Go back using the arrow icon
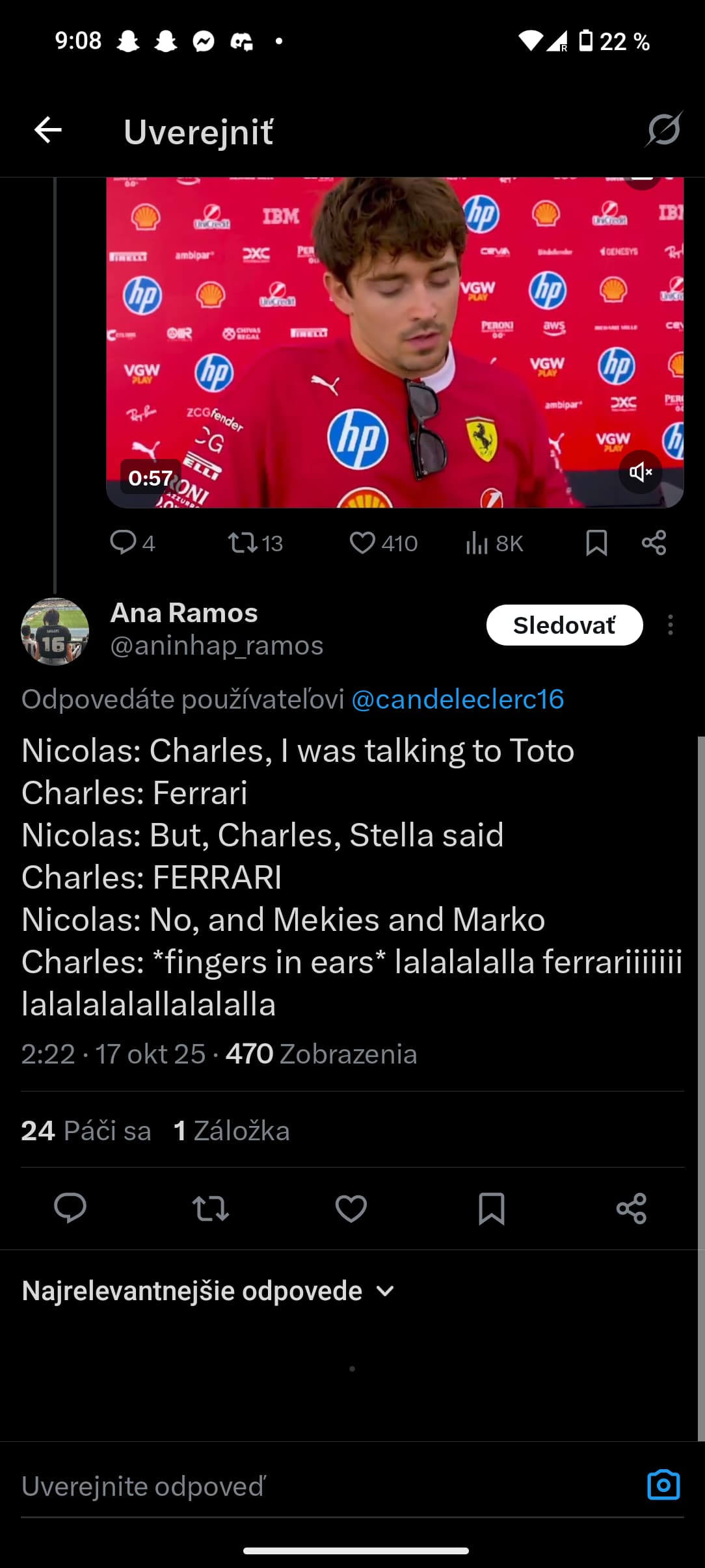This screenshot has width=705, height=1568. click(48, 131)
